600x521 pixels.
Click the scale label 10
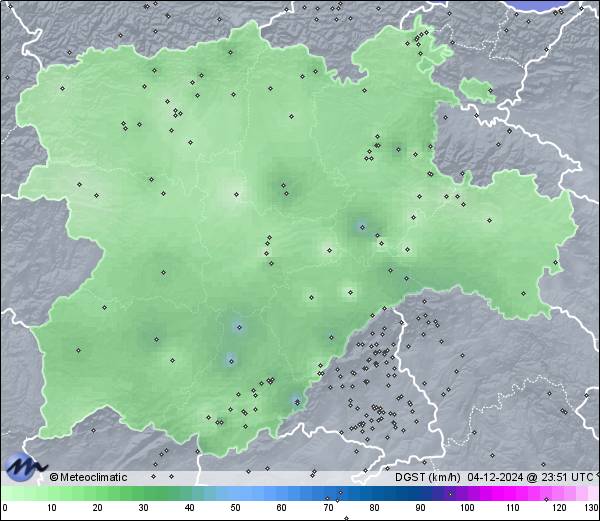(52, 508)
